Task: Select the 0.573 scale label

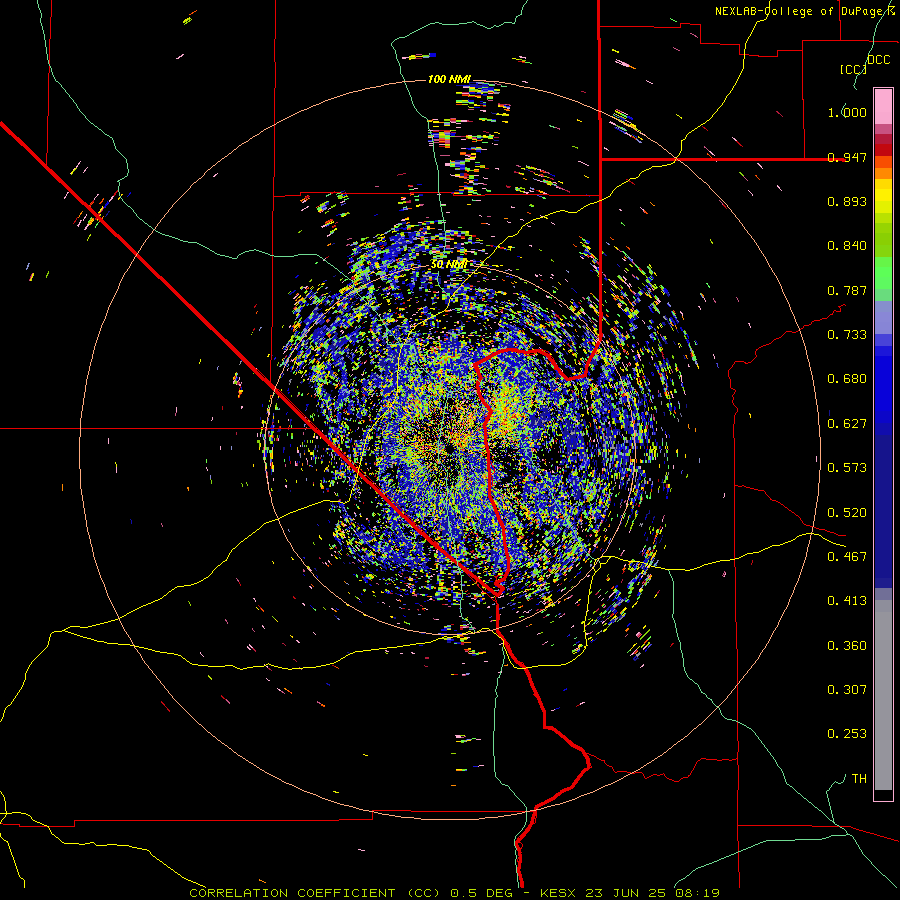Action: tap(847, 468)
